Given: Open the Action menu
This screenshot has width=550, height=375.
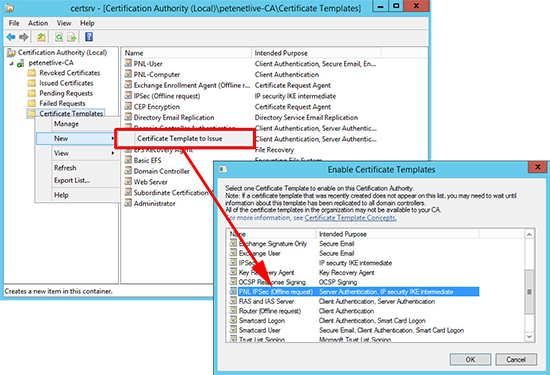Looking at the screenshot, I should pyautogui.click(x=38, y=23).
